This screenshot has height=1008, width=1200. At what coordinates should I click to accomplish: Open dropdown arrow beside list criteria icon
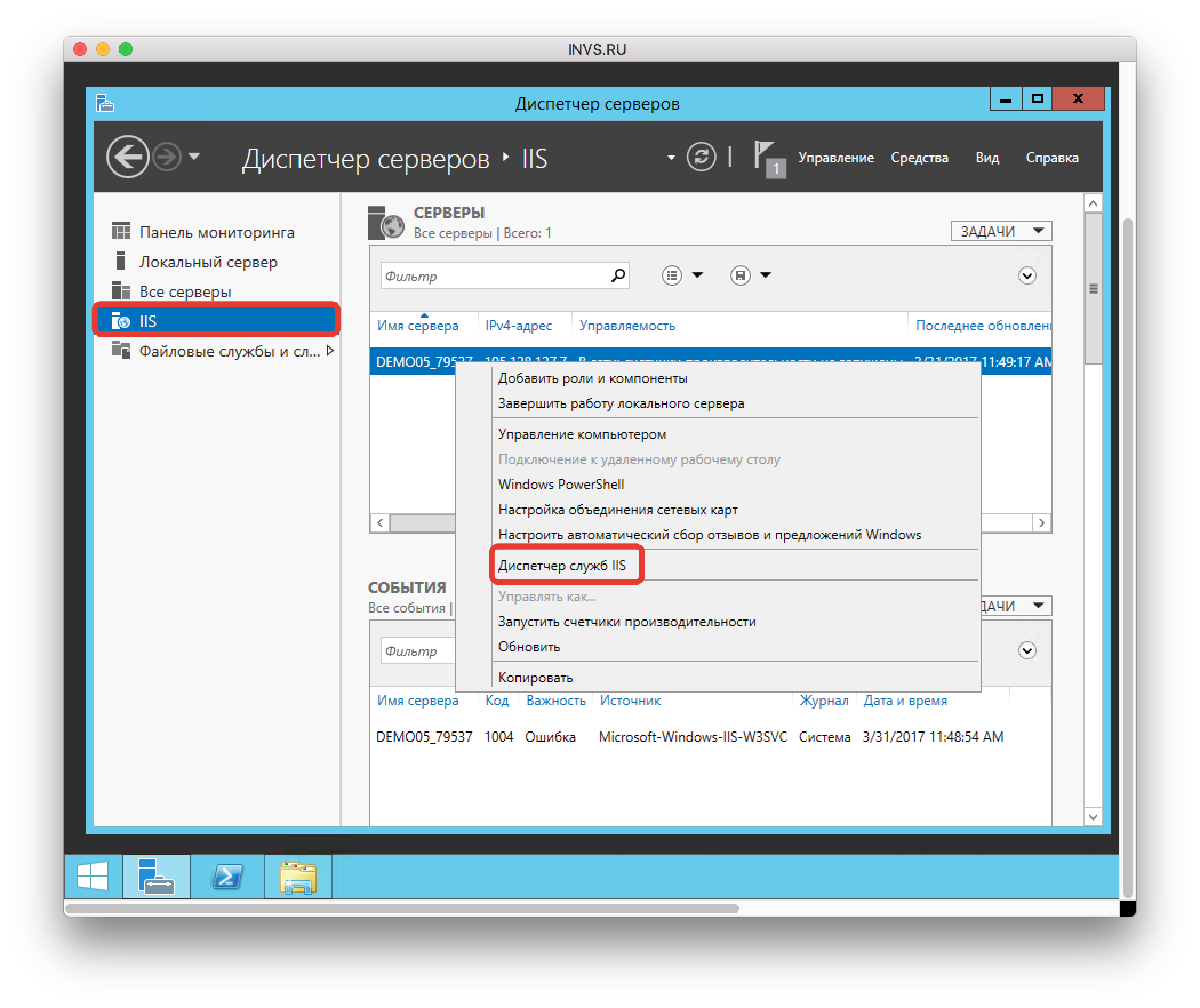pos(697,275)
